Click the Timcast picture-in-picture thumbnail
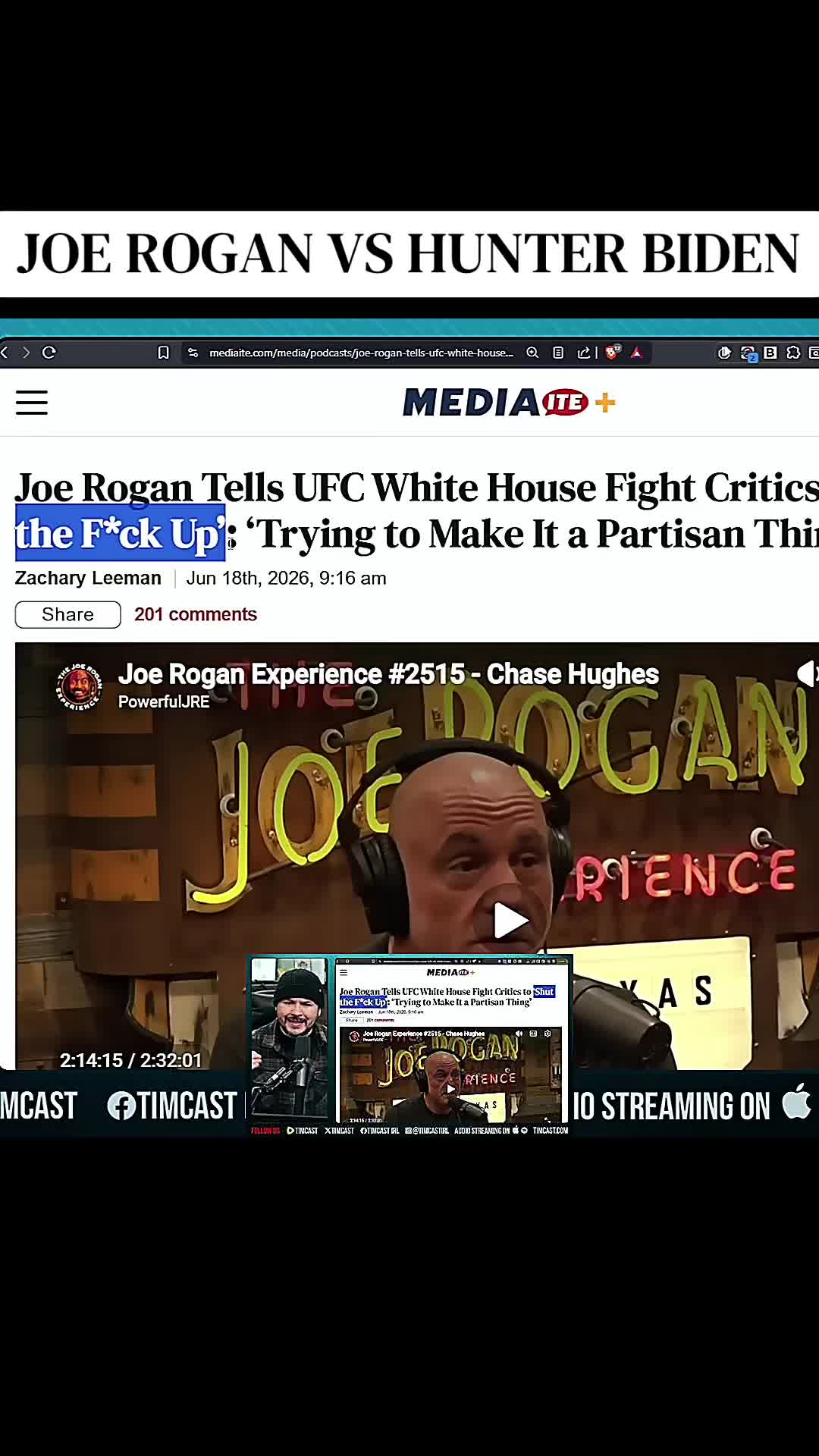Image resolution: width=819 pixels, height=1456 pixels. point(410,1046)
